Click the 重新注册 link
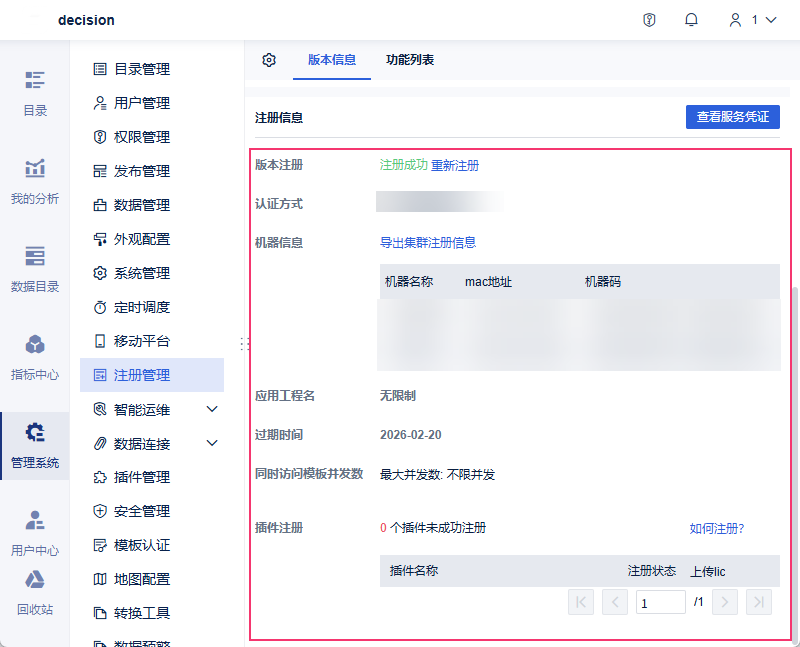The height and width of the screenshot is (647, 800). 455,165
